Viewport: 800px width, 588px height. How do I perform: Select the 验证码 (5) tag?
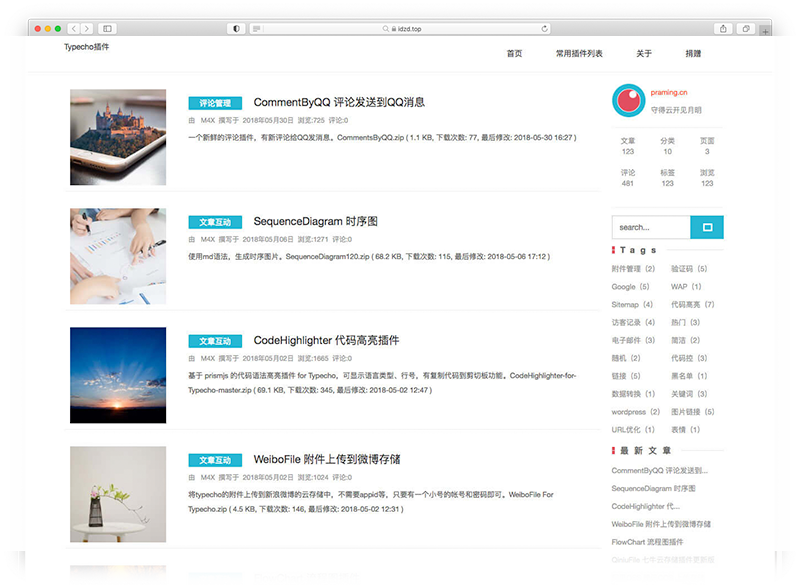[689, 268]
